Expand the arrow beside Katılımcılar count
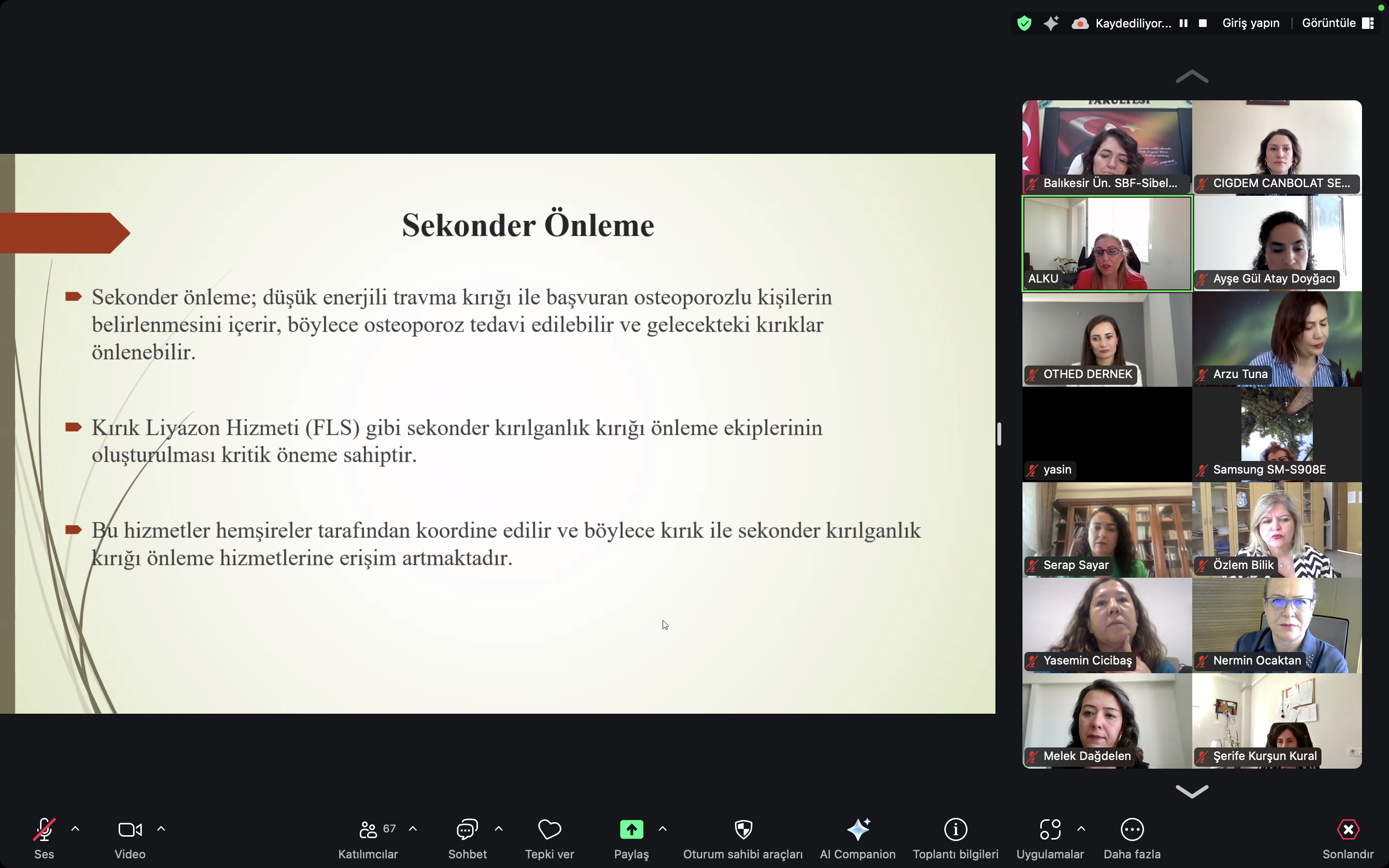The image size is (1389, 868). coord(413,829)
